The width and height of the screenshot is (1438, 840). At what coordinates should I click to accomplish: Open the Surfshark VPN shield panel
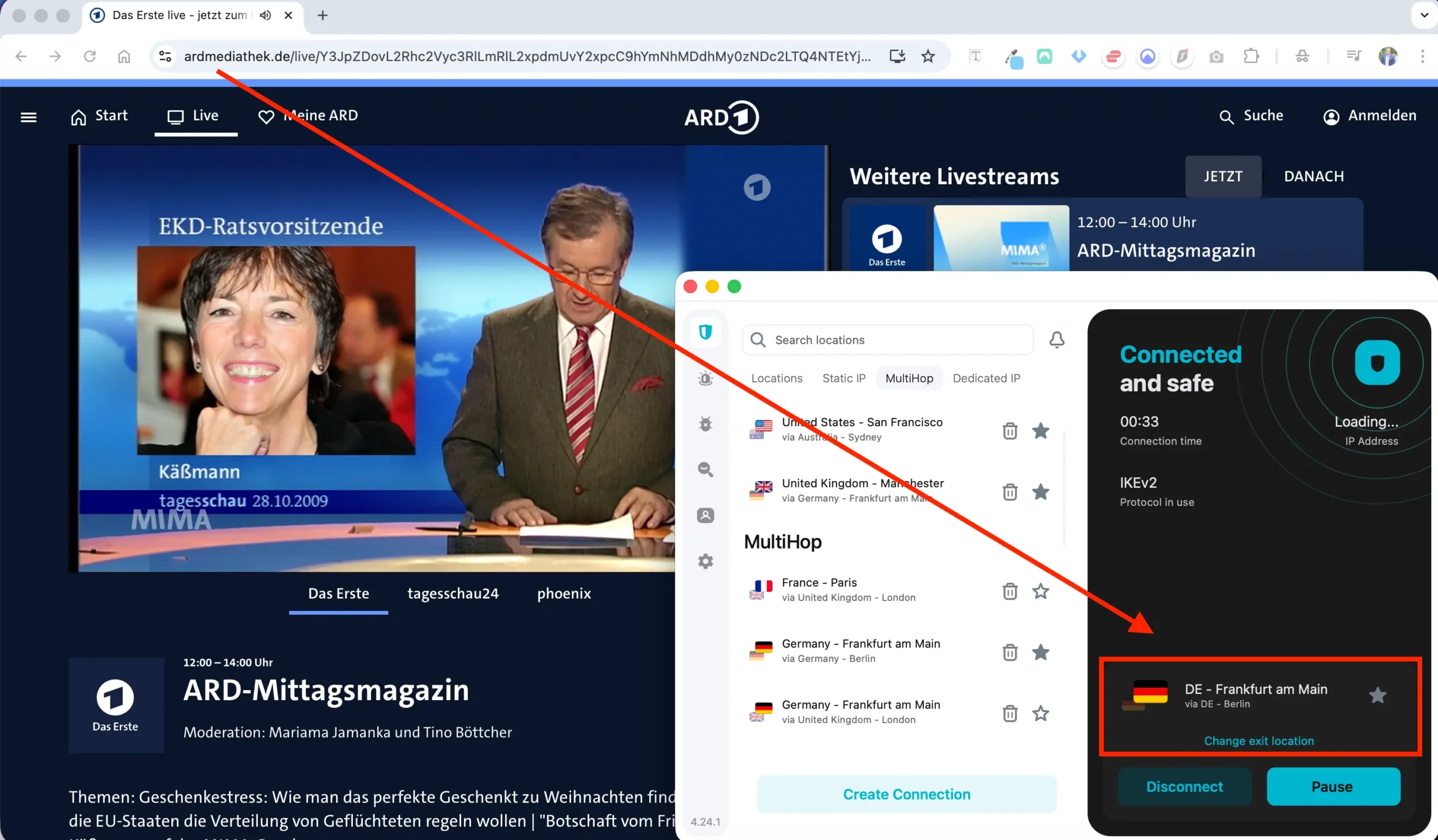click(706, 332)
